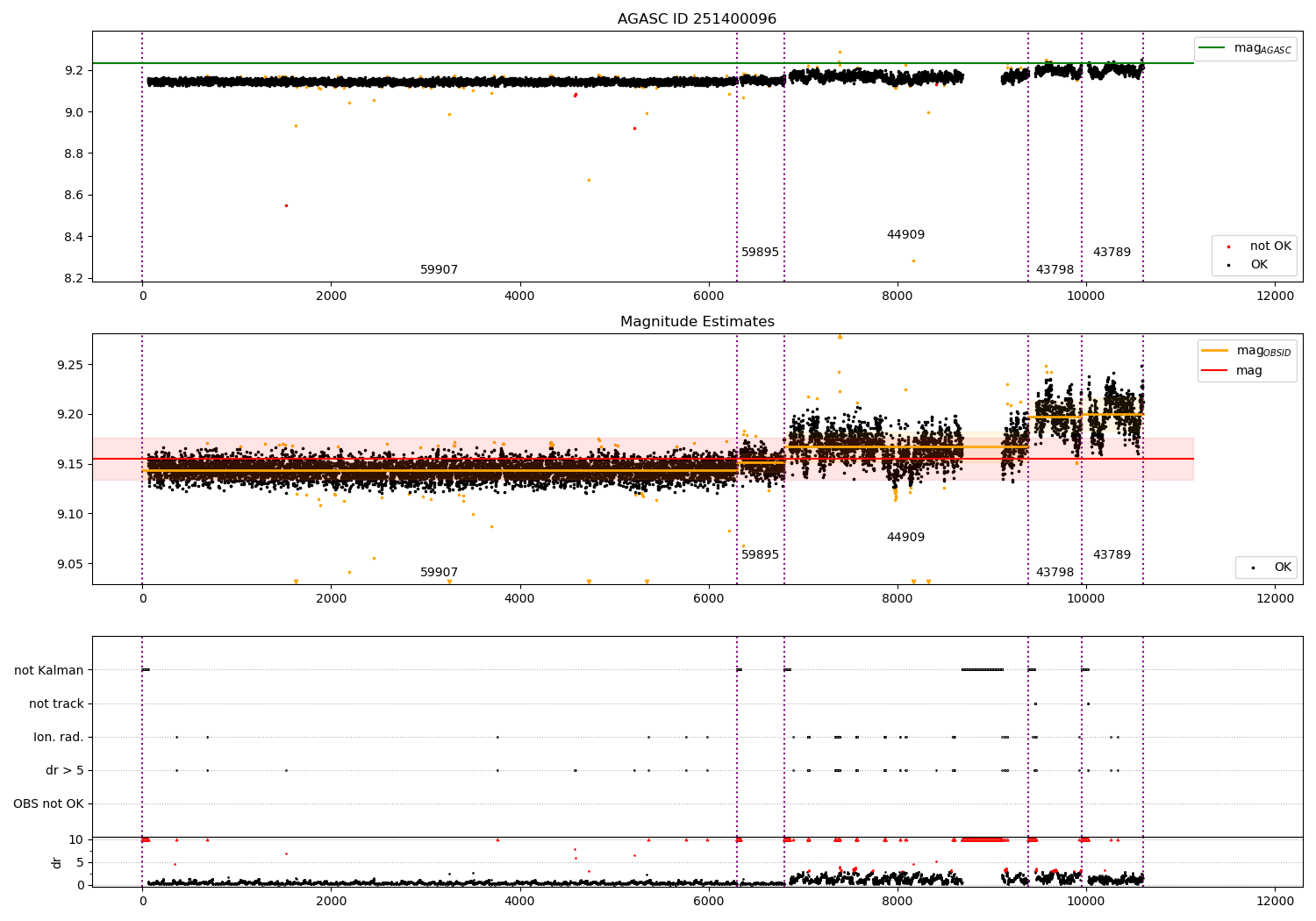Click observation label 43798 in AGASC plot
Viewport: 1316px width, 921px height.
pos(1055,270)
